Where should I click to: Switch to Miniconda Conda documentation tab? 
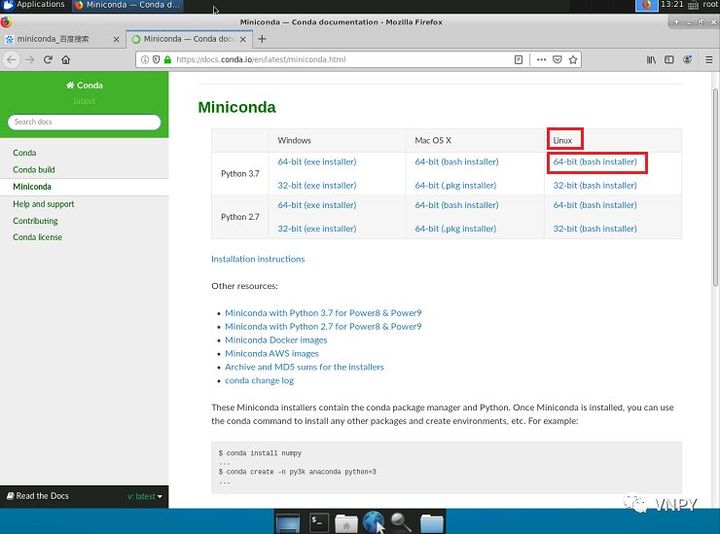click(189, 39)
